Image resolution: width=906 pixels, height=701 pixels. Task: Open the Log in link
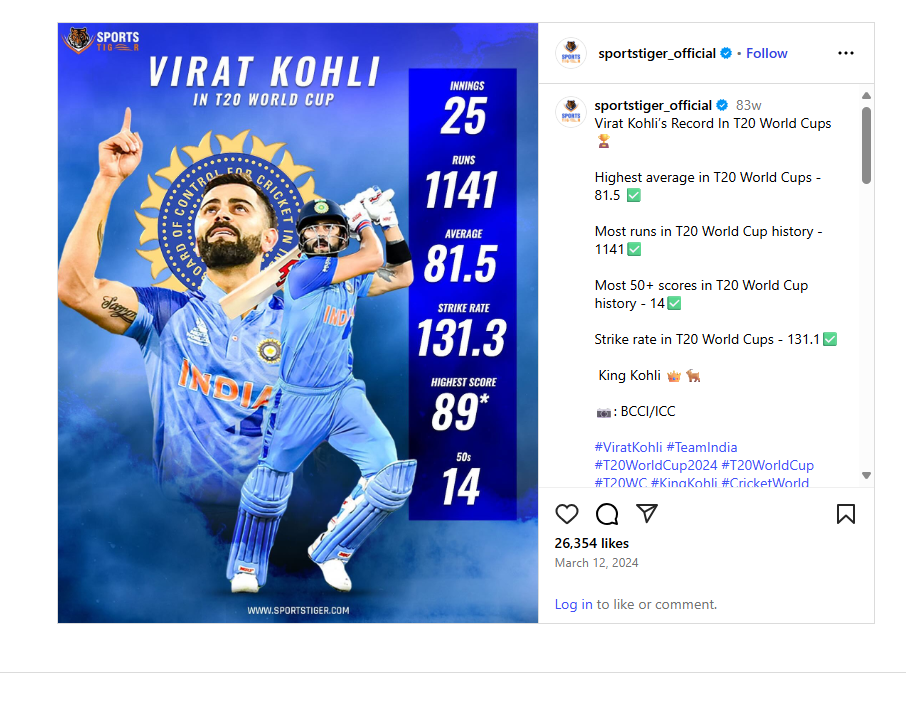[x=573, y=604]
